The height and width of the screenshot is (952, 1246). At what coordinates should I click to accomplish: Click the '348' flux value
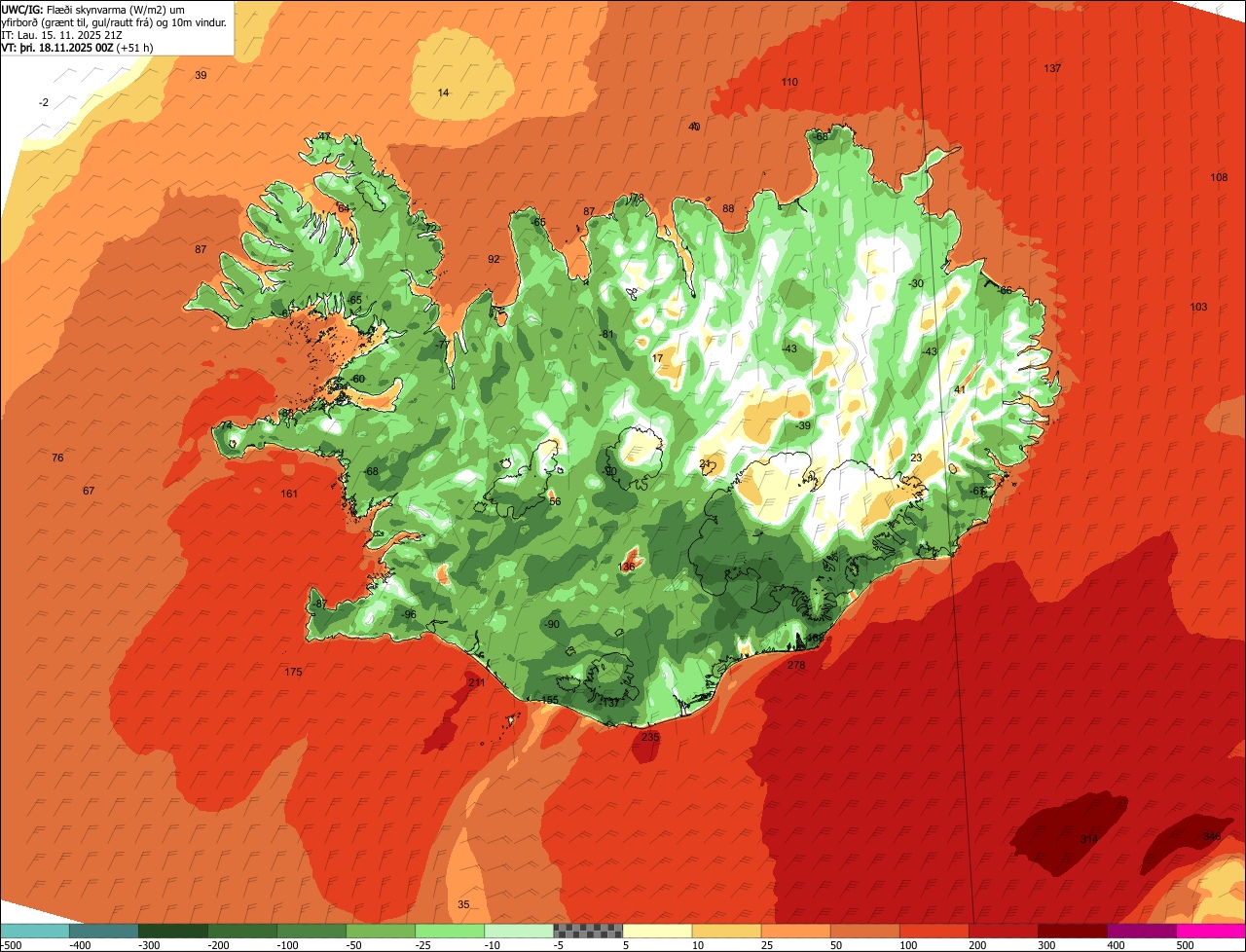(x=1211, y=836)
